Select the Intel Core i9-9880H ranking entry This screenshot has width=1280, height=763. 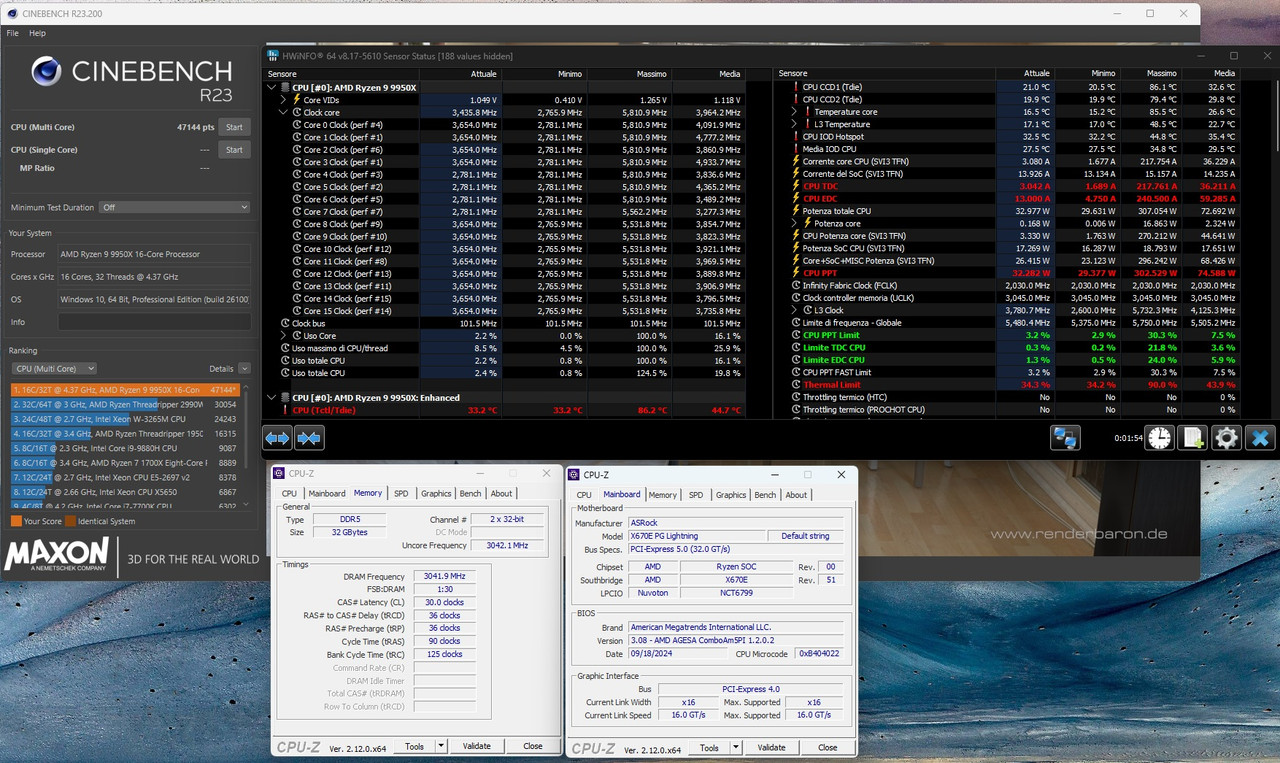point(125,449)
